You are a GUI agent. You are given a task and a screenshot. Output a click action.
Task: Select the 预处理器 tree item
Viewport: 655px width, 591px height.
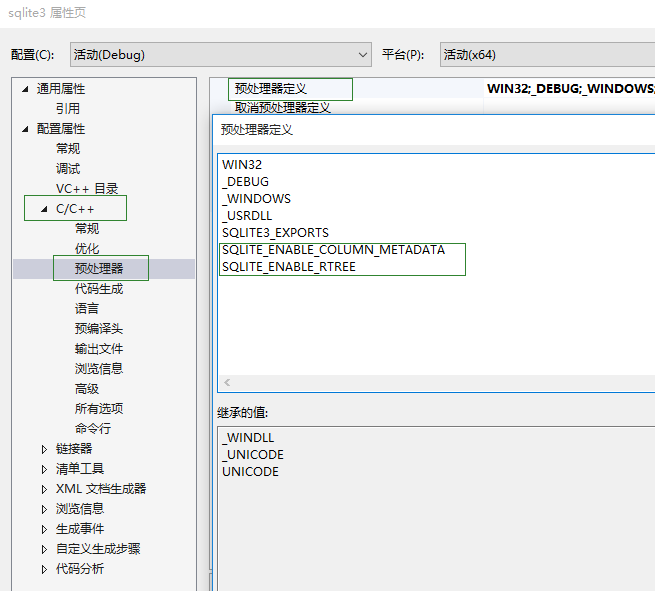pos(99,269)
